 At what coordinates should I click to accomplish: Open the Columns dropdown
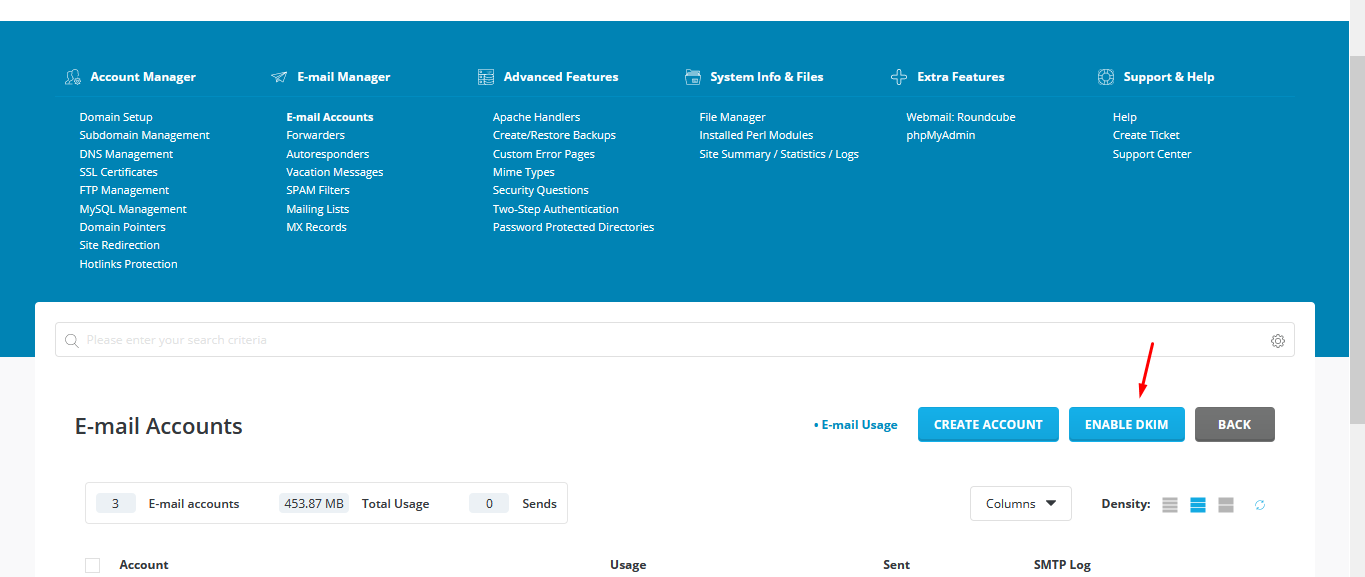click(x=1020, y=503)
